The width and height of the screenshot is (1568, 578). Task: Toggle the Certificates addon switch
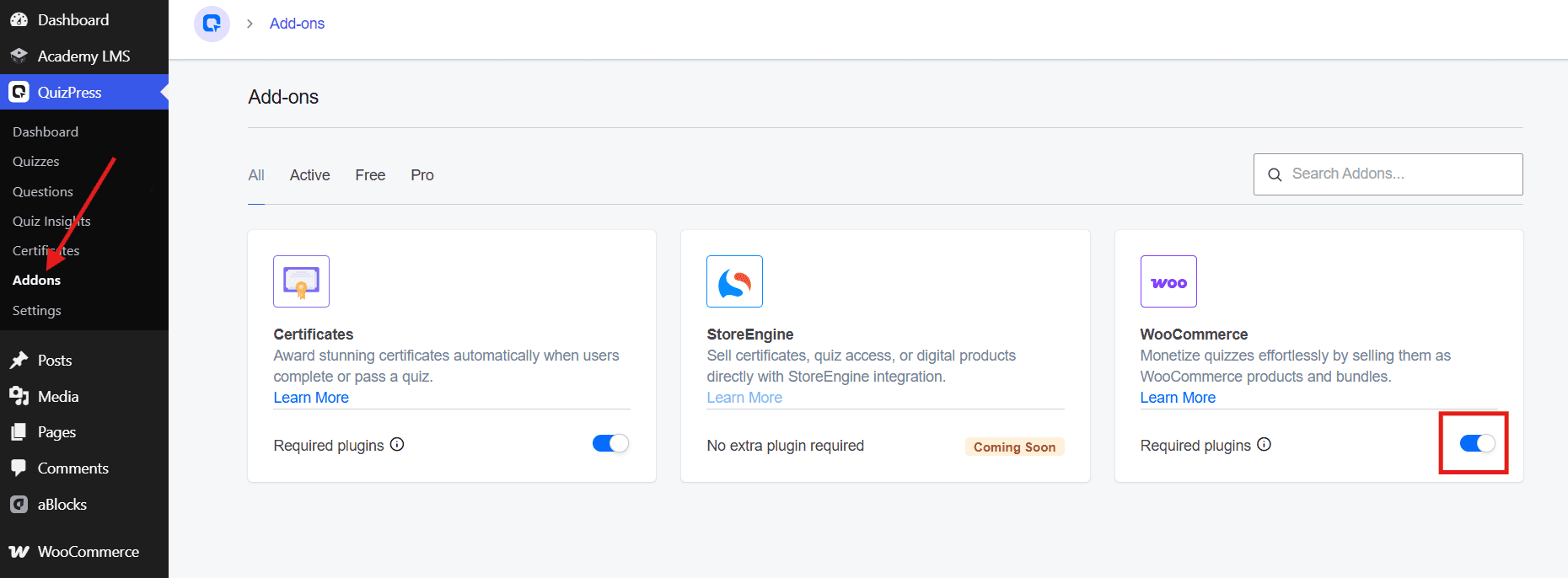point(610,443)
